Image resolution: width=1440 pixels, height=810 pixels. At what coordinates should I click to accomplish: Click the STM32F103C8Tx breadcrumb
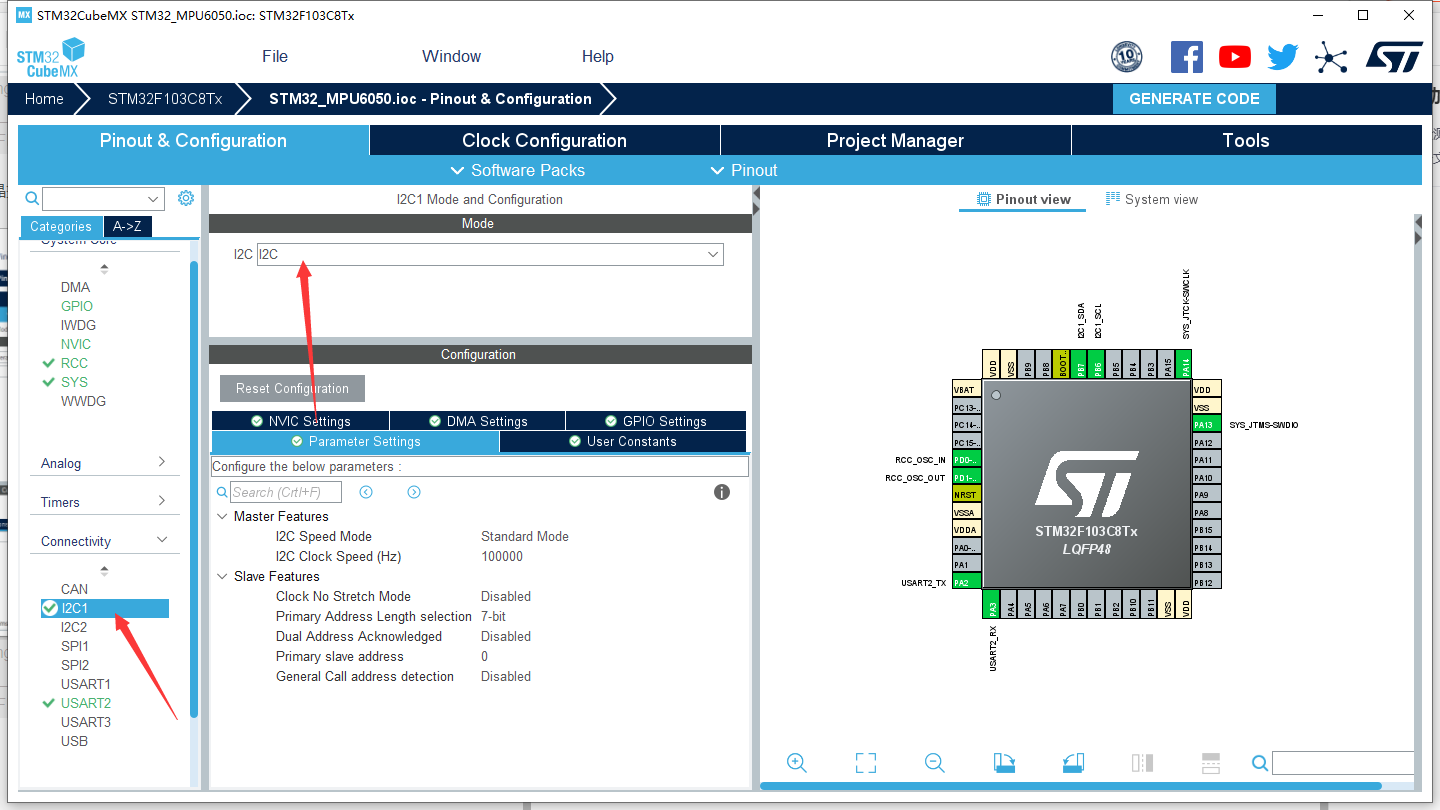point(165,98)
